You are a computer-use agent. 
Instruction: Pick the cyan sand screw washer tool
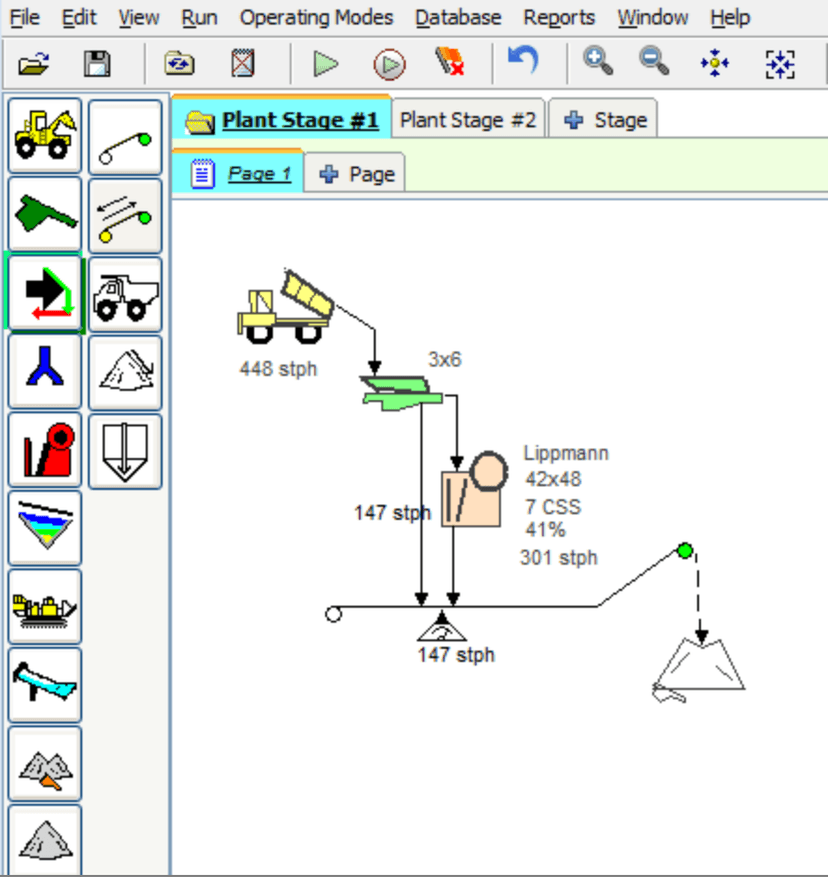[x=45, y=684]
